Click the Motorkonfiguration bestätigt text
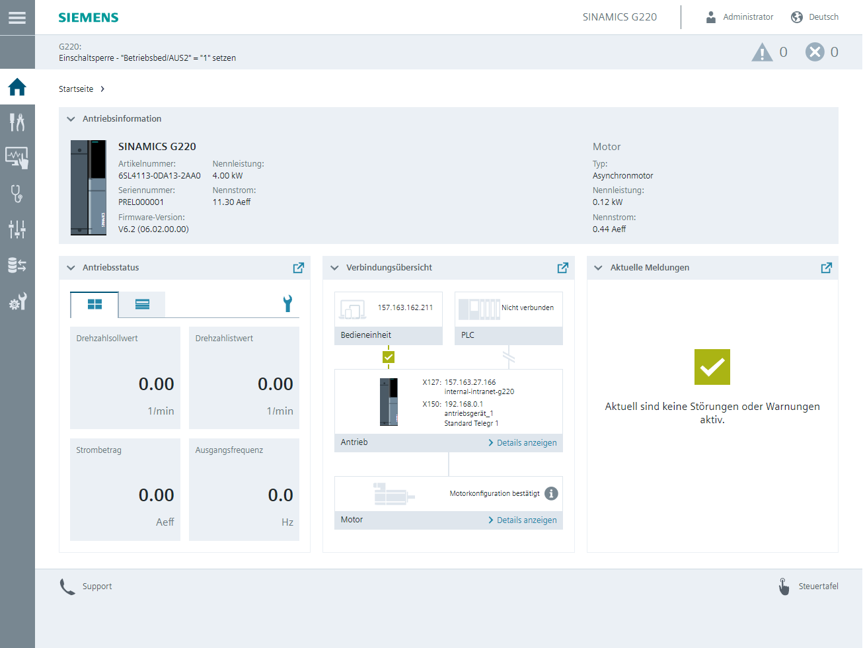 494,493
